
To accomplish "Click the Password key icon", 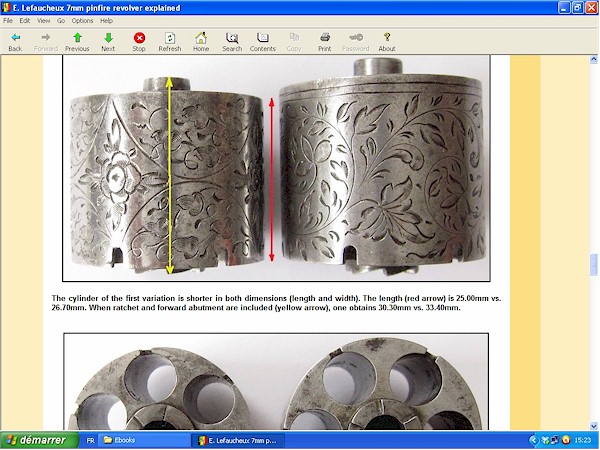I will pos(356,38).
